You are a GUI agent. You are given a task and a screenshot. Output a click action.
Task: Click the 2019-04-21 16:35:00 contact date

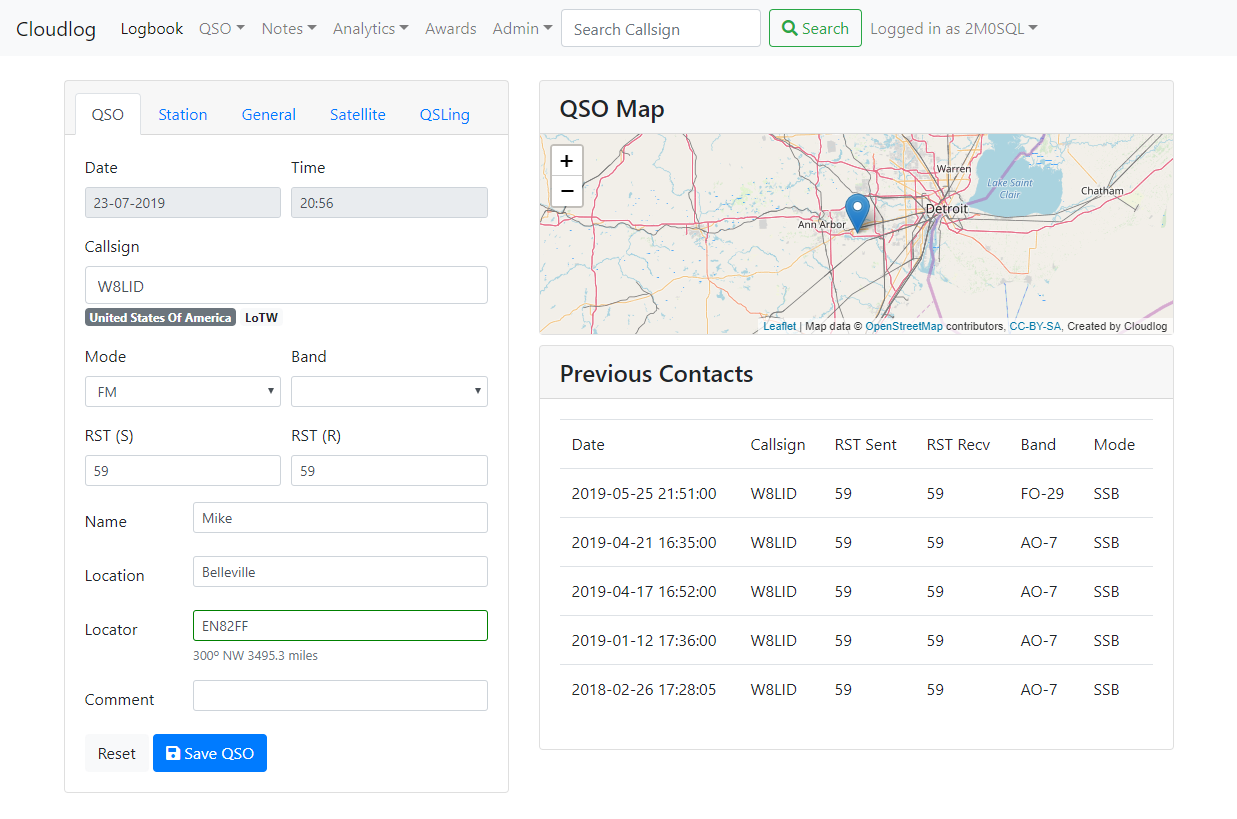coord(644,543)
